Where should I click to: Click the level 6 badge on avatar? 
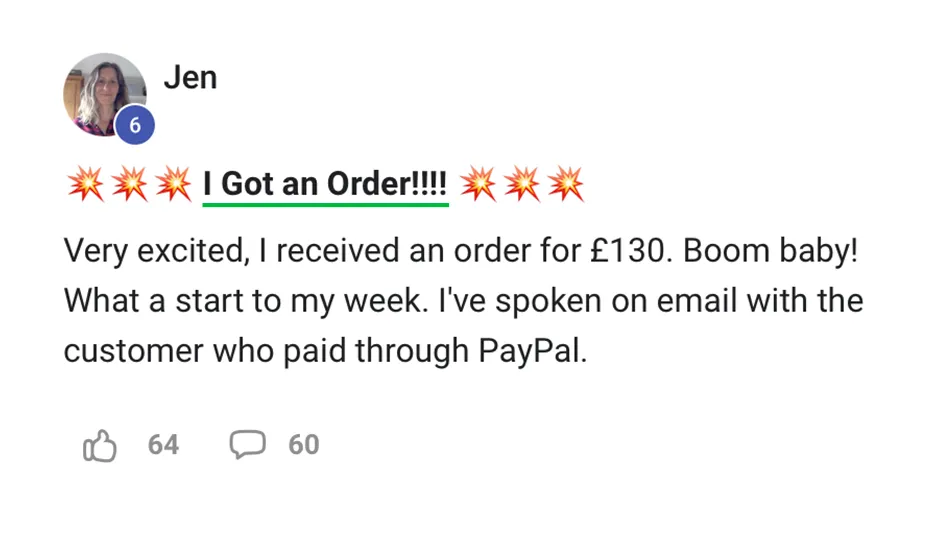tap(135, 124)
